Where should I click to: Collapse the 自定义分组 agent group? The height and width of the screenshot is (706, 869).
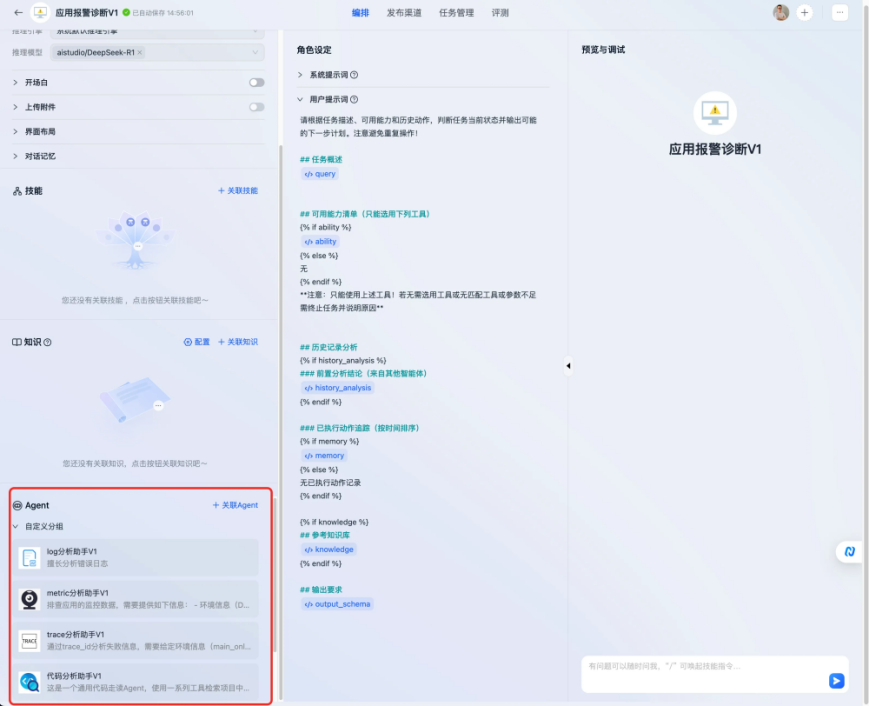(x=16, y=526)
